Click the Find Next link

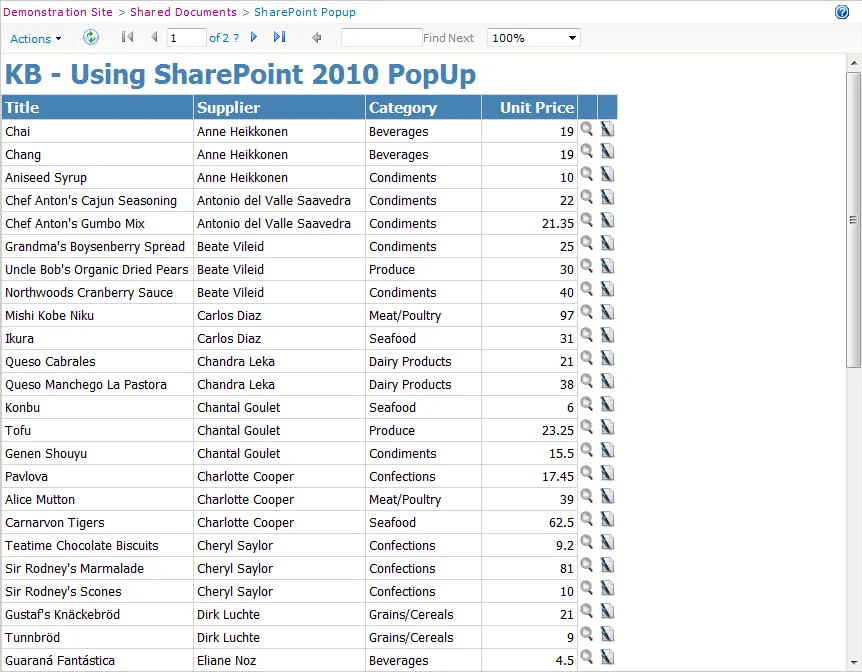[x=448, y=38]
